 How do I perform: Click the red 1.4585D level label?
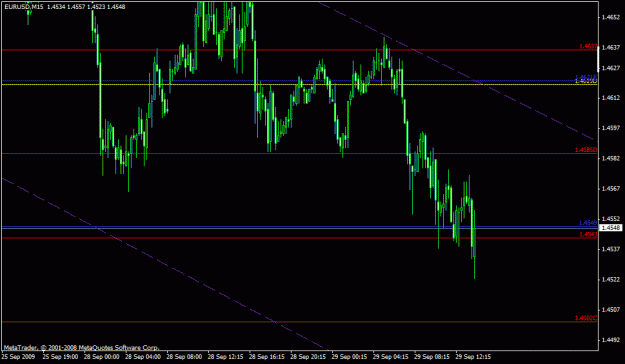tap(586, 150)
